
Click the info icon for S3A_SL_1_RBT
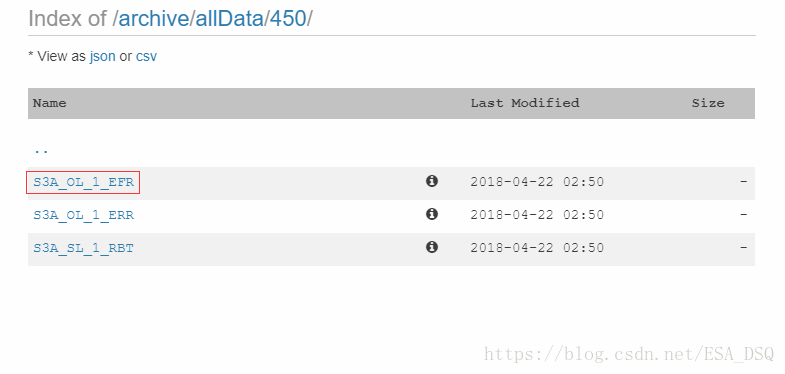pyautogui.click(x=432, y=247)
